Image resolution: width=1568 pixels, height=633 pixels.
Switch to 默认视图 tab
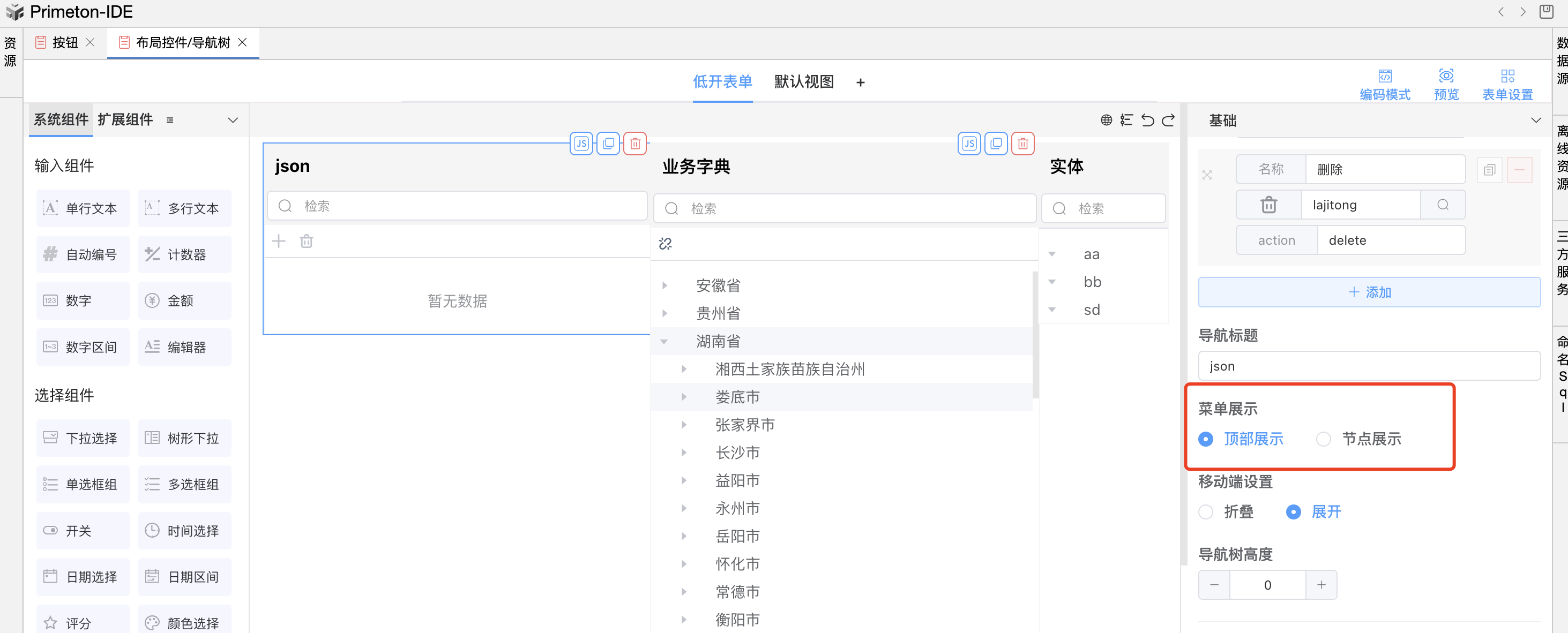803,81
